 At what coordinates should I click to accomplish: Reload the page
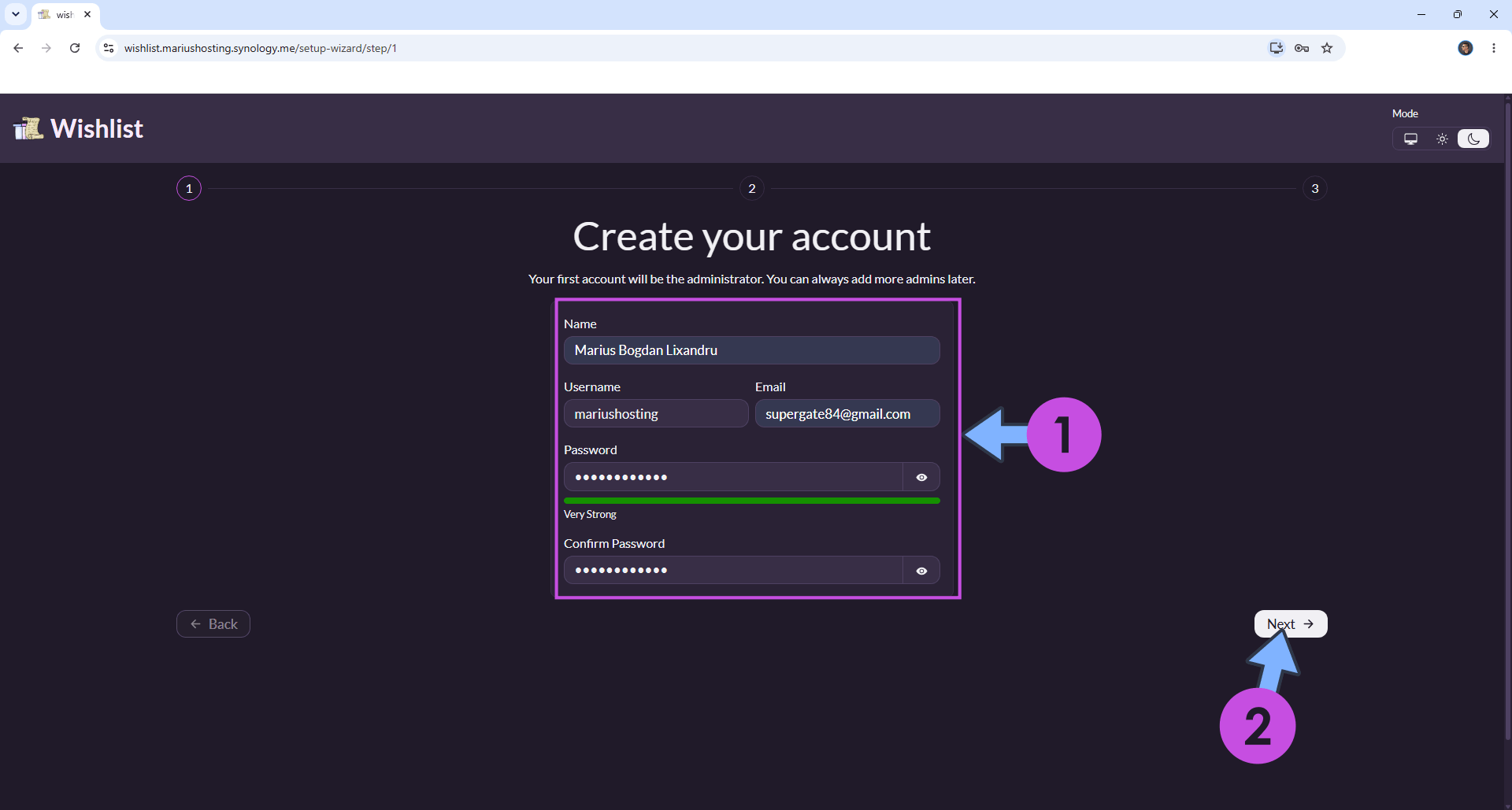(75, 48)
